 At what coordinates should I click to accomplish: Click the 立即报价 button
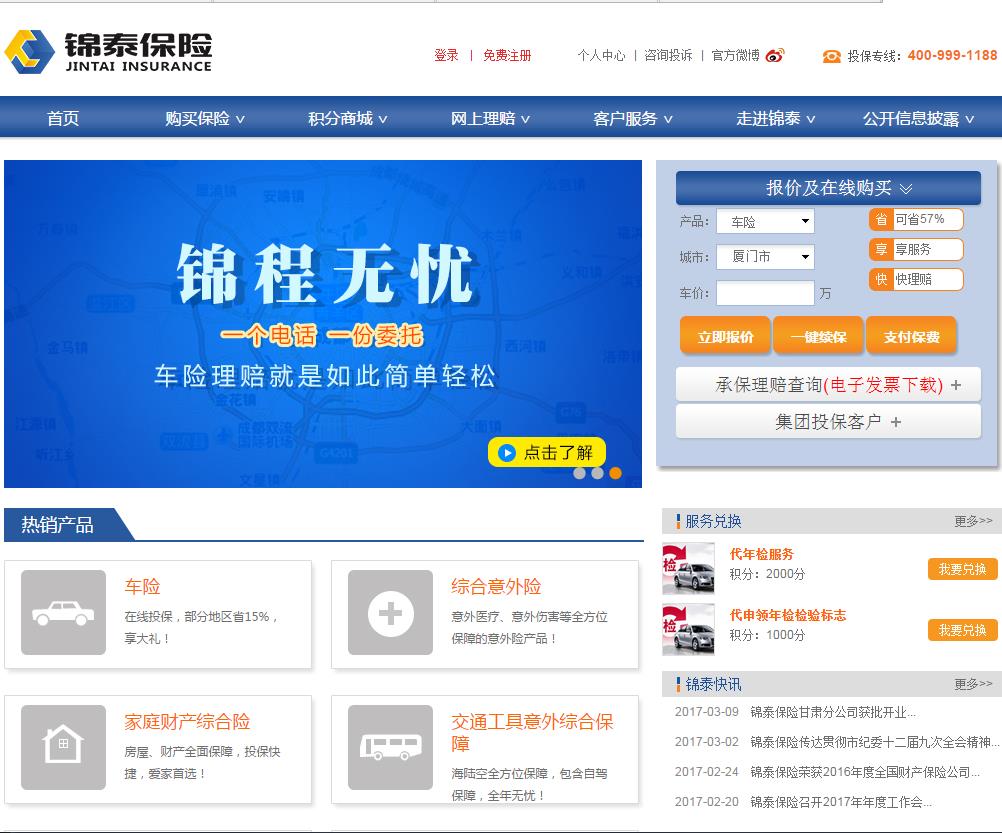pyautogui.click(x=725, y=336)
